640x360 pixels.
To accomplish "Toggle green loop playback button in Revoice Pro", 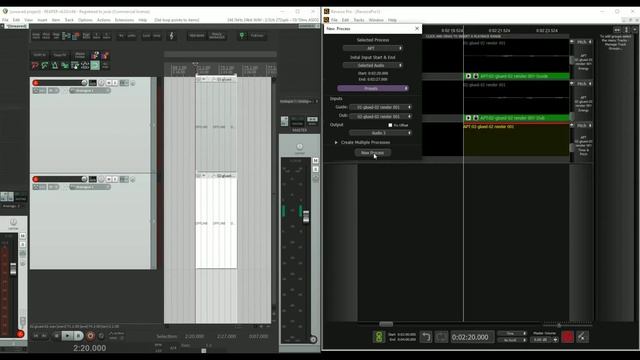I will point(379,337).
